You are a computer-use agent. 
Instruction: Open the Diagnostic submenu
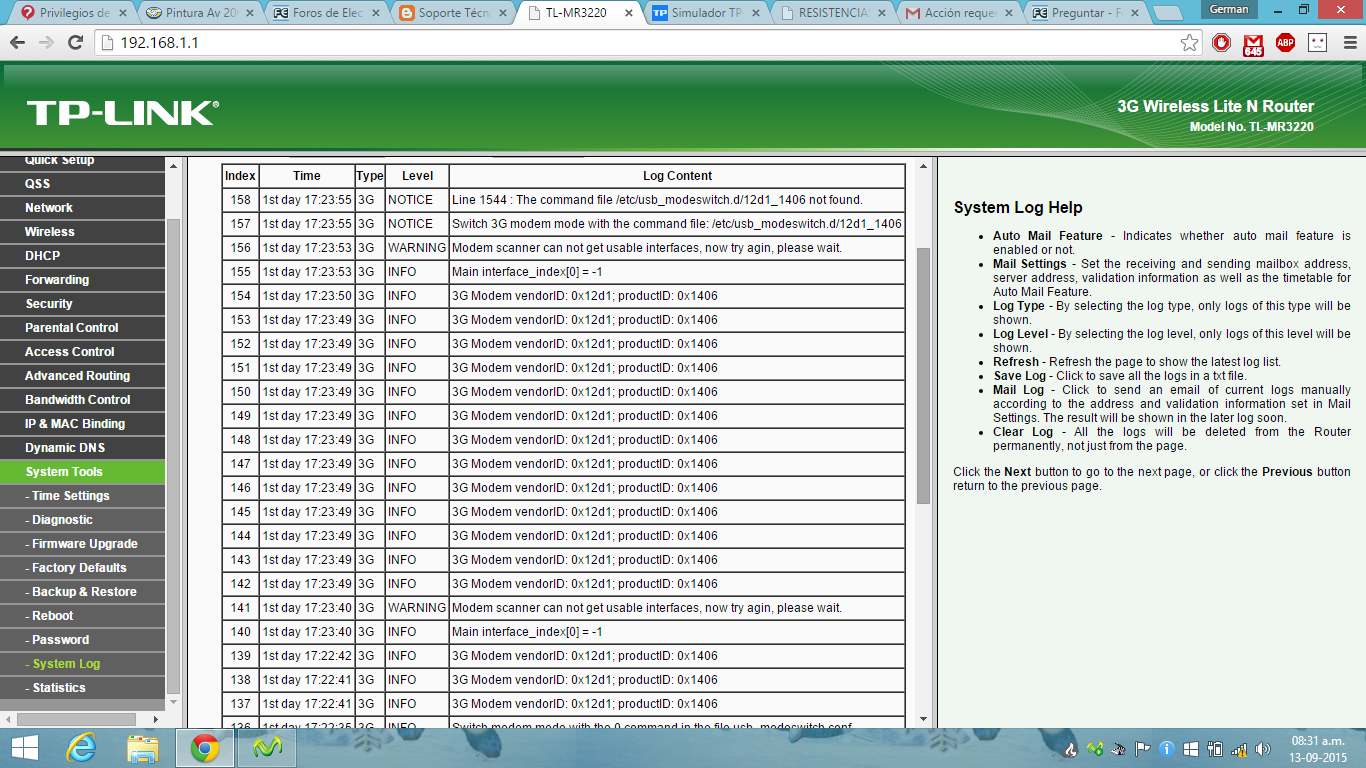(82, 520)
